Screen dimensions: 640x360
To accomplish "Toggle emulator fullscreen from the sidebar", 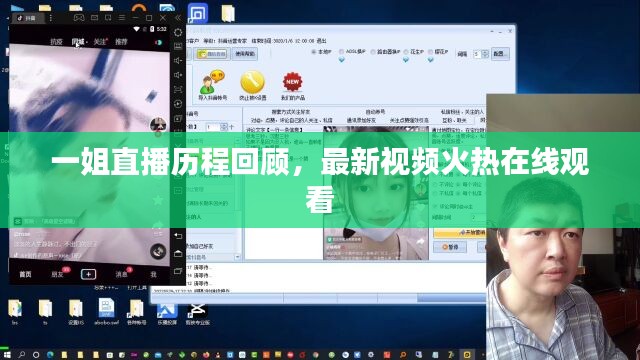I will [x=178, y=89].
